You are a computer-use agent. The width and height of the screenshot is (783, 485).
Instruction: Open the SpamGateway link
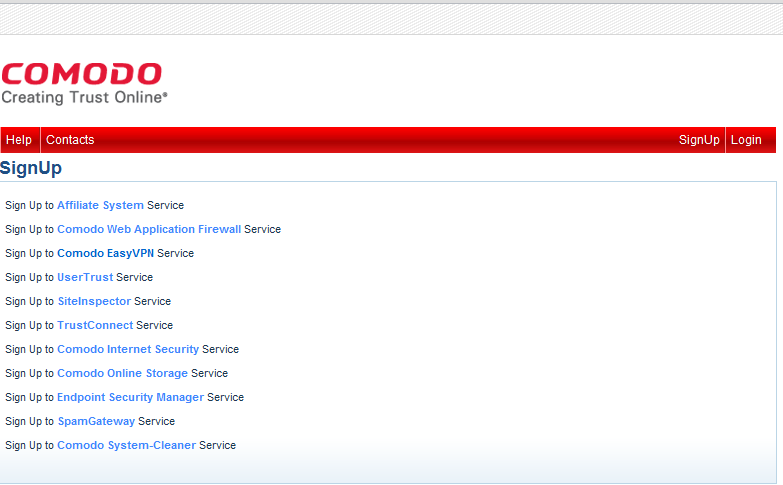tap(96, 421)
